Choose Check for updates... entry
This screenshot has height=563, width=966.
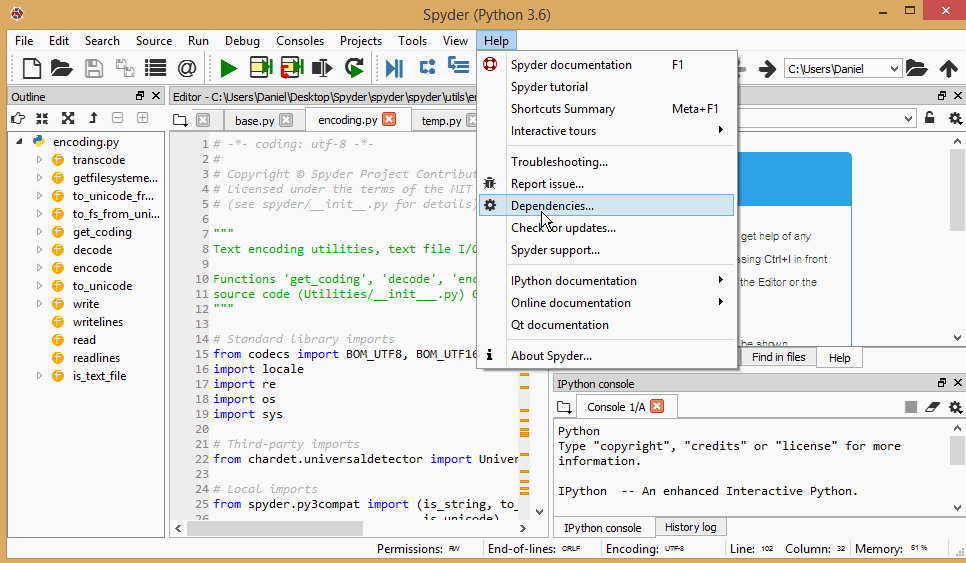pyautogui.click(x=607, y=228)
